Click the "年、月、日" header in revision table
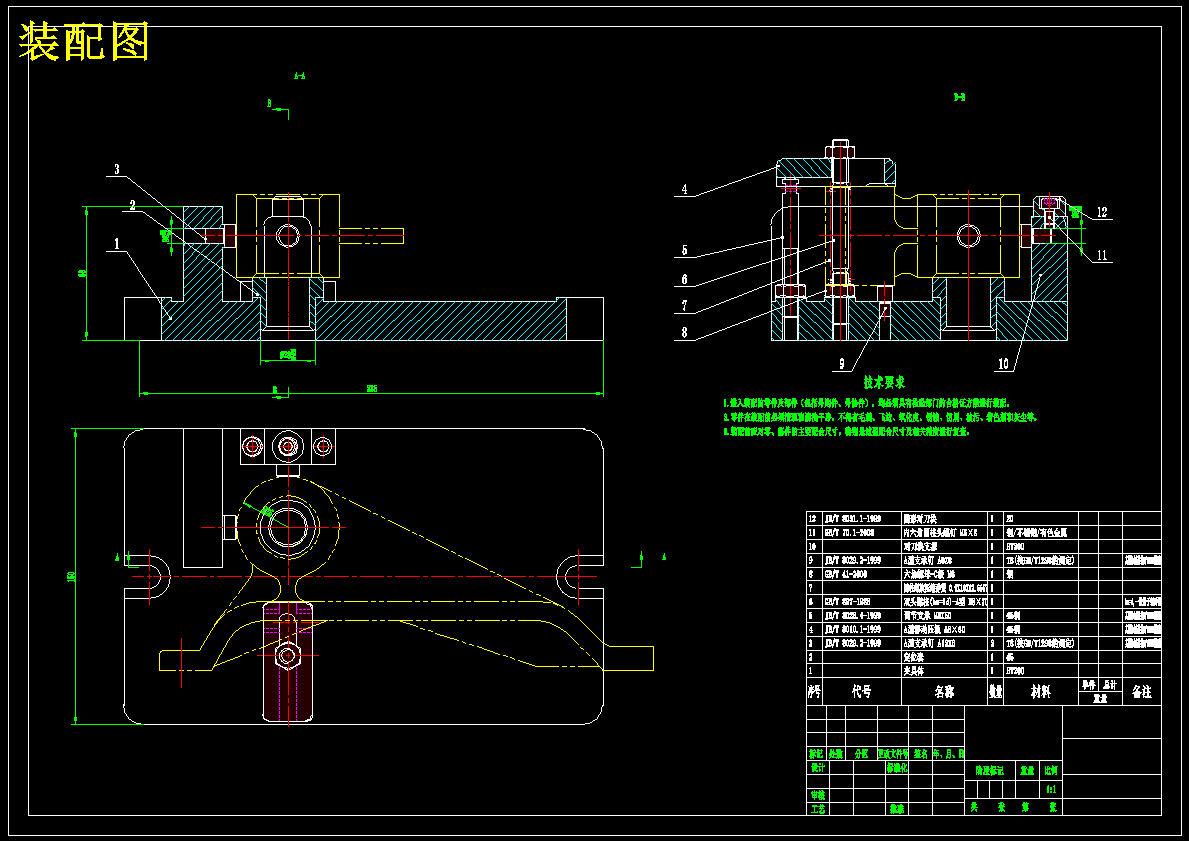Viewport: 1189px width, 841px height. (x=948, y=755)
